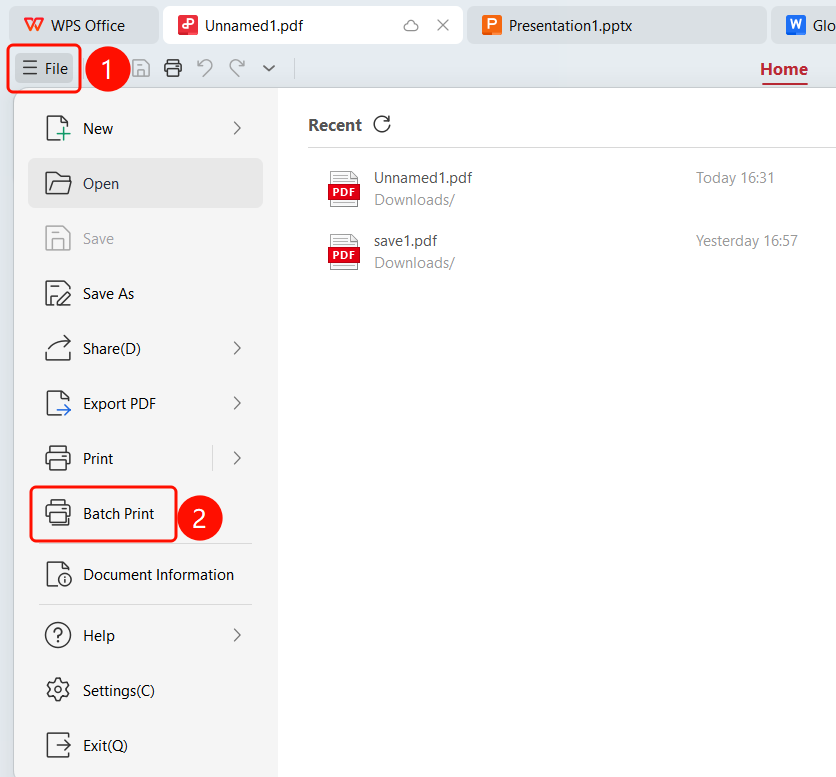Viewport: 836px width, 777px height.
Task: Click Print in the File menu
Action: pos(120,459)
